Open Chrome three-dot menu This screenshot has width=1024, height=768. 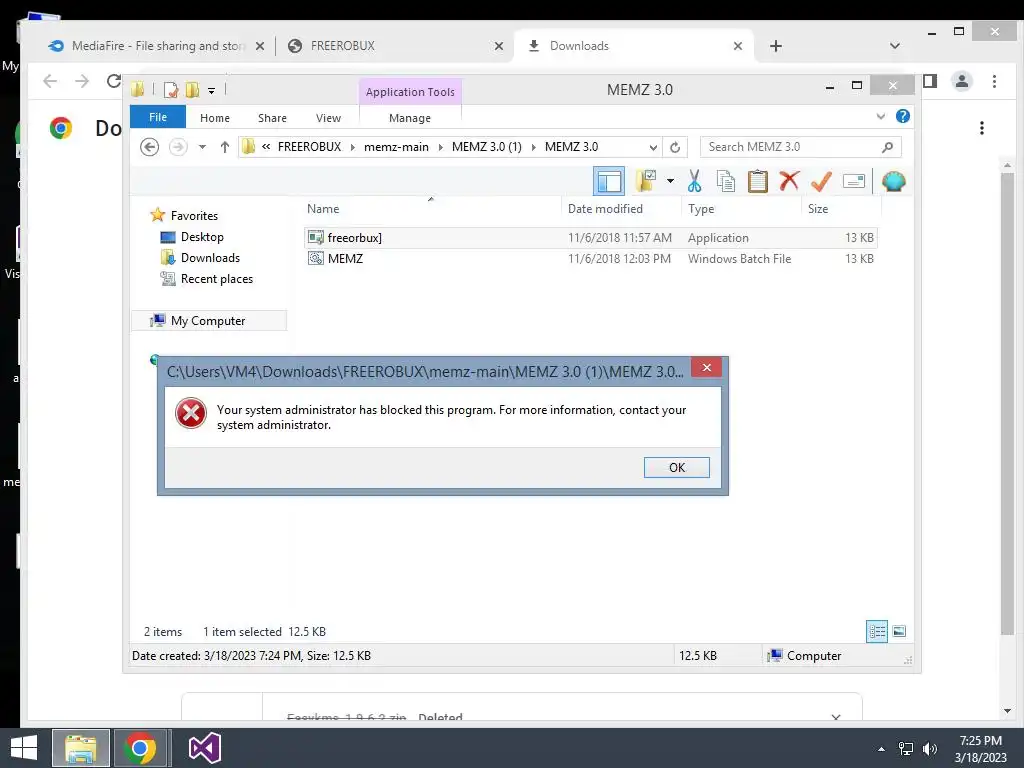pos(994,81)
